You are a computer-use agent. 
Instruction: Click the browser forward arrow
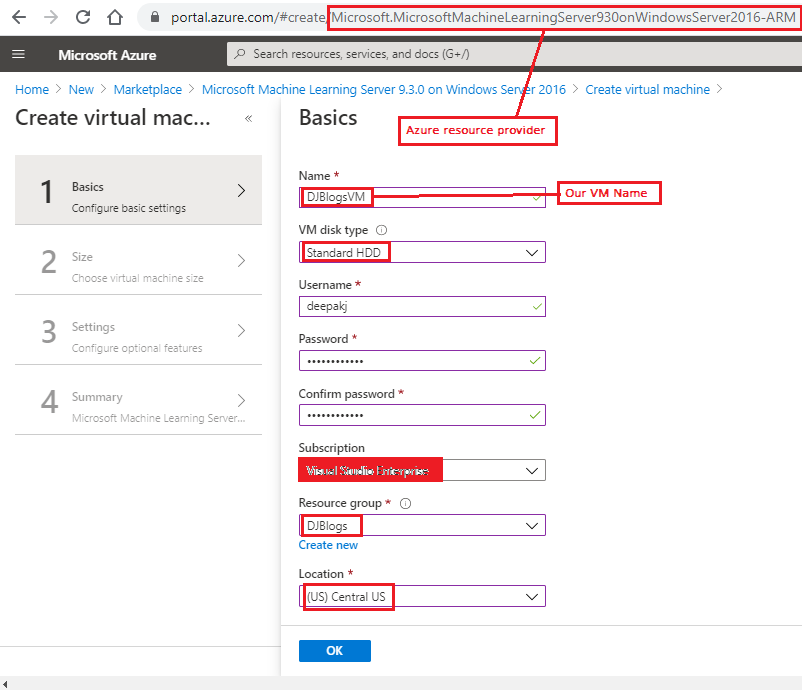coord(51,17)
